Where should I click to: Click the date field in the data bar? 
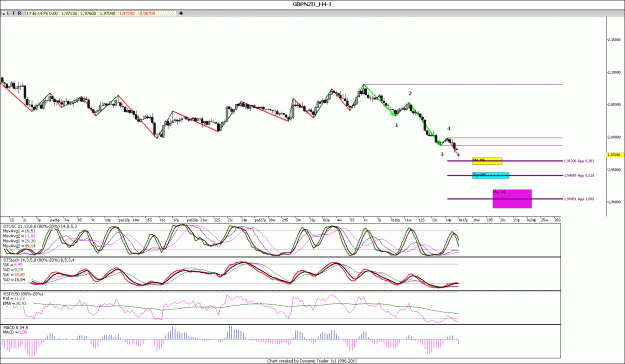pyautogui.click(x=42, y=14)
